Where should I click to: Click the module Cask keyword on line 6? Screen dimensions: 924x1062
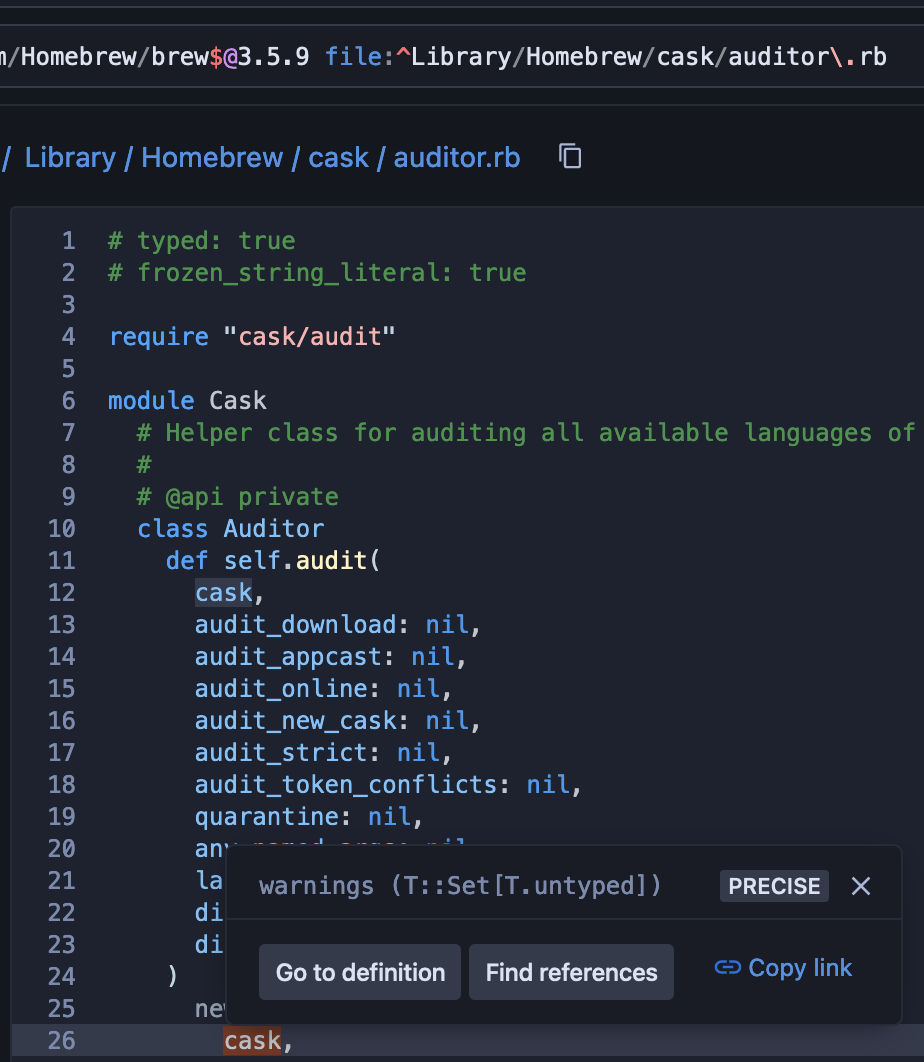point(151,400)
